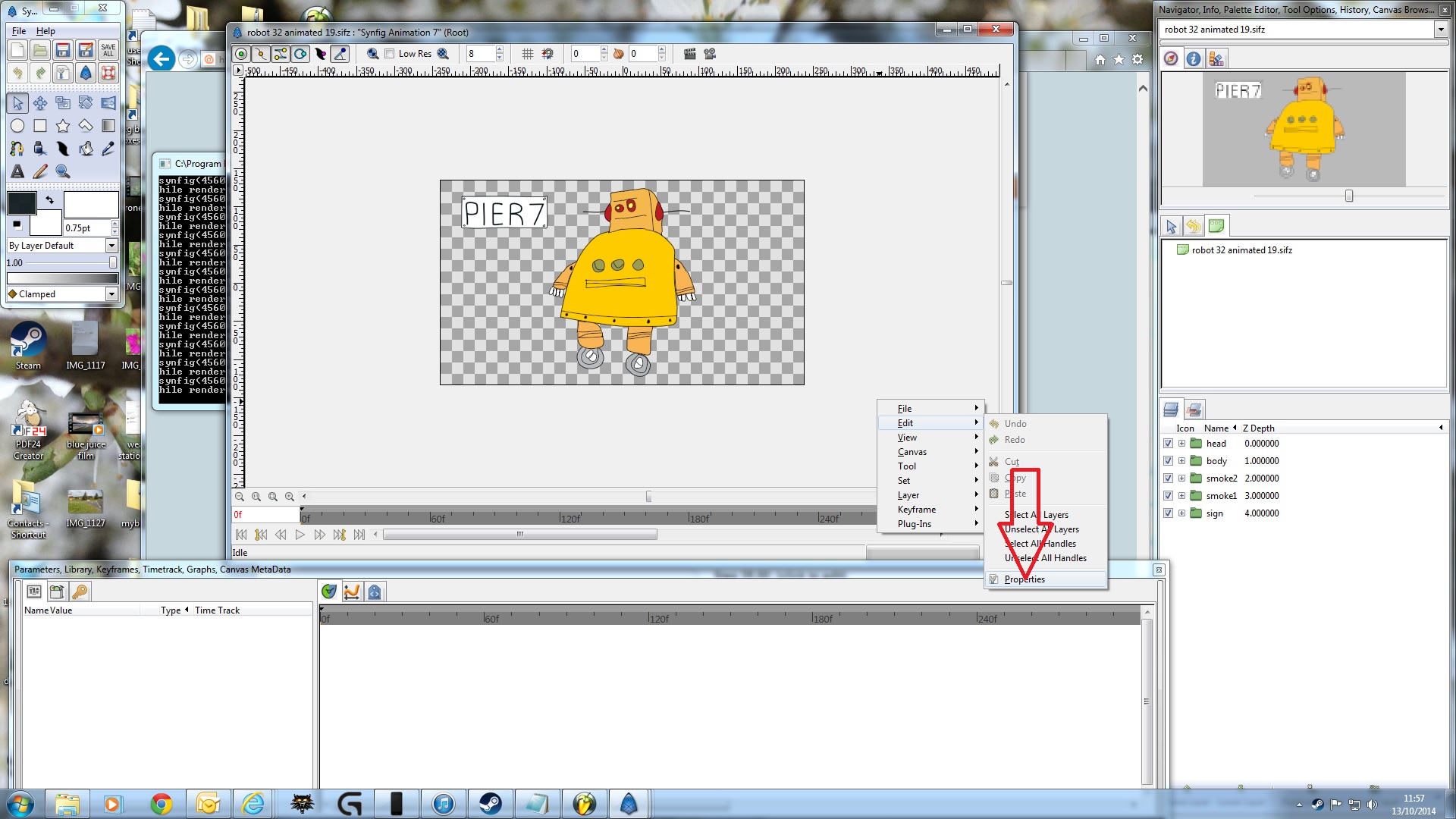The width and height of the screenshot is (1456, 819).
Task: Select the Polygon tool
Action: [x=86, y=126]
